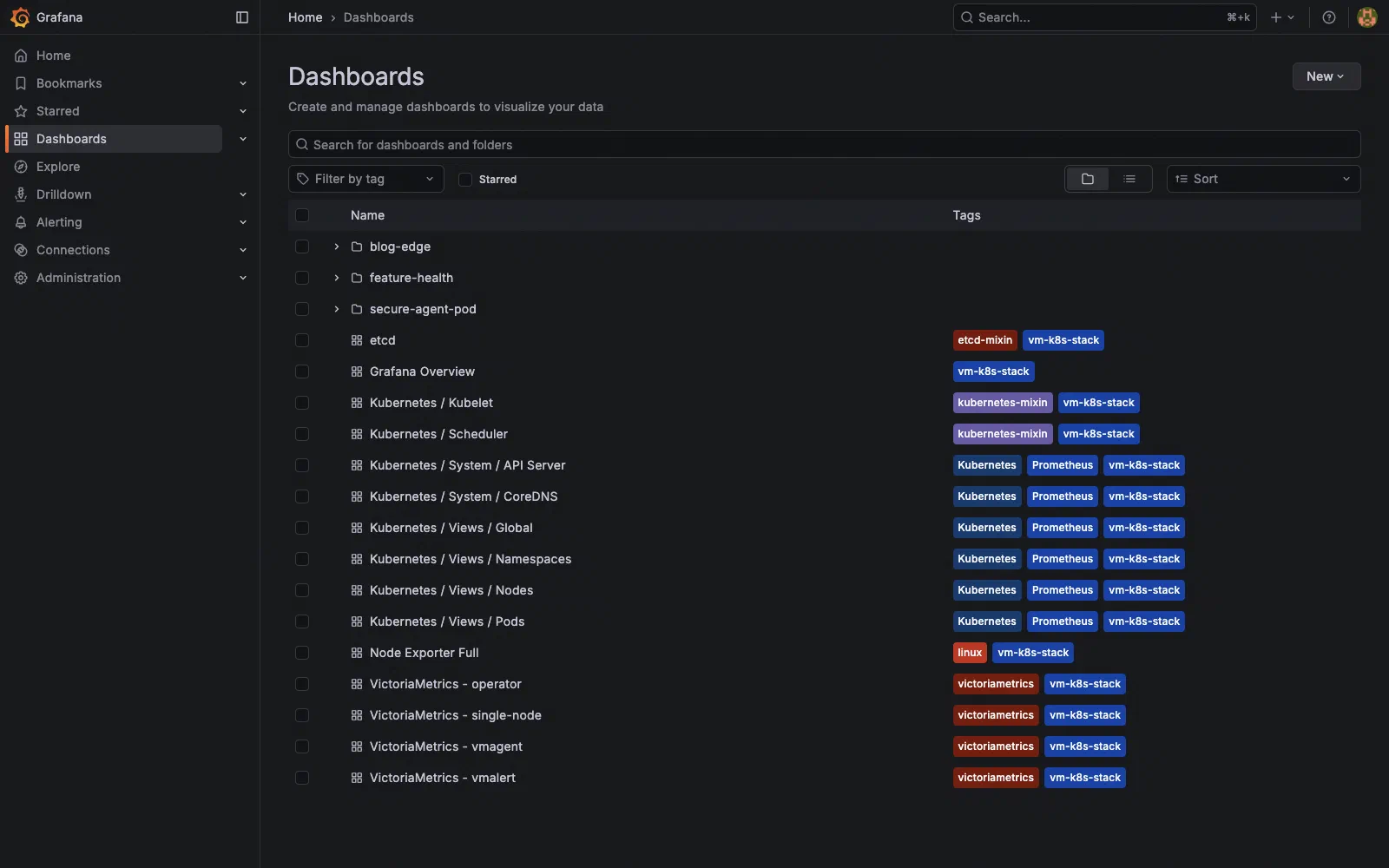Click the Alerting bell icon

click(x=21, y=222)
